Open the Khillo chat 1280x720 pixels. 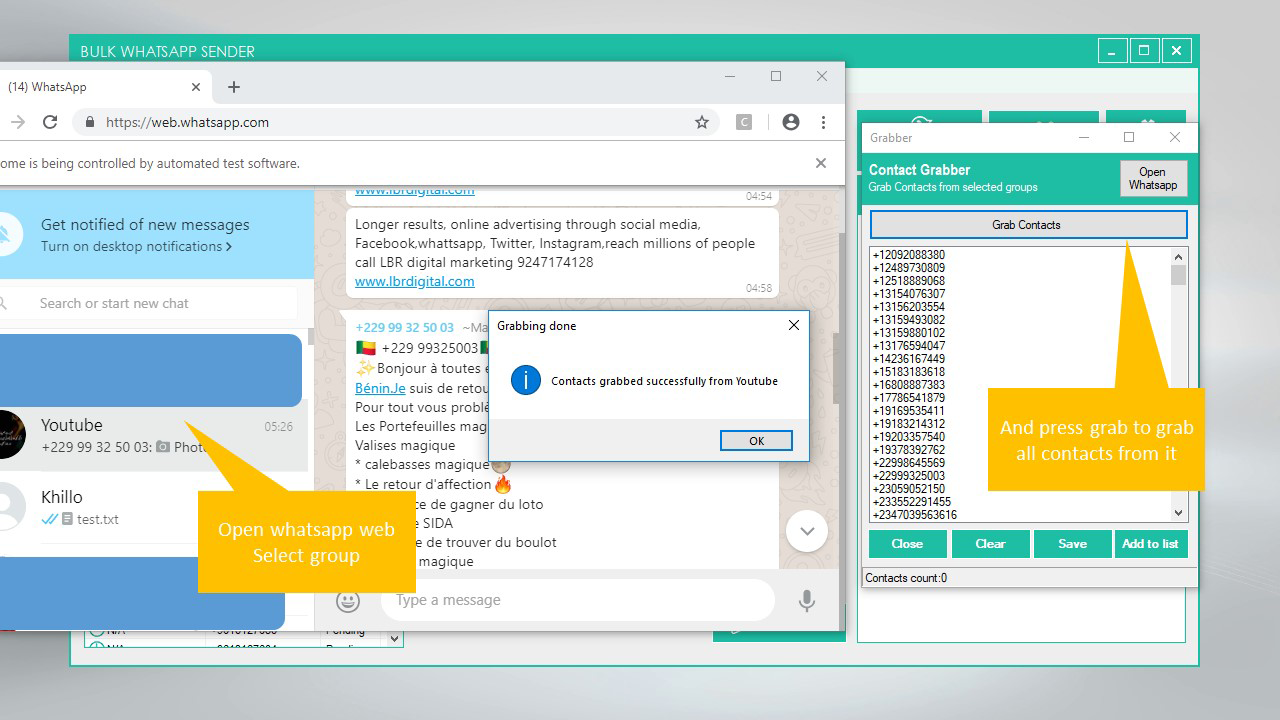click(x=154, y=508)
